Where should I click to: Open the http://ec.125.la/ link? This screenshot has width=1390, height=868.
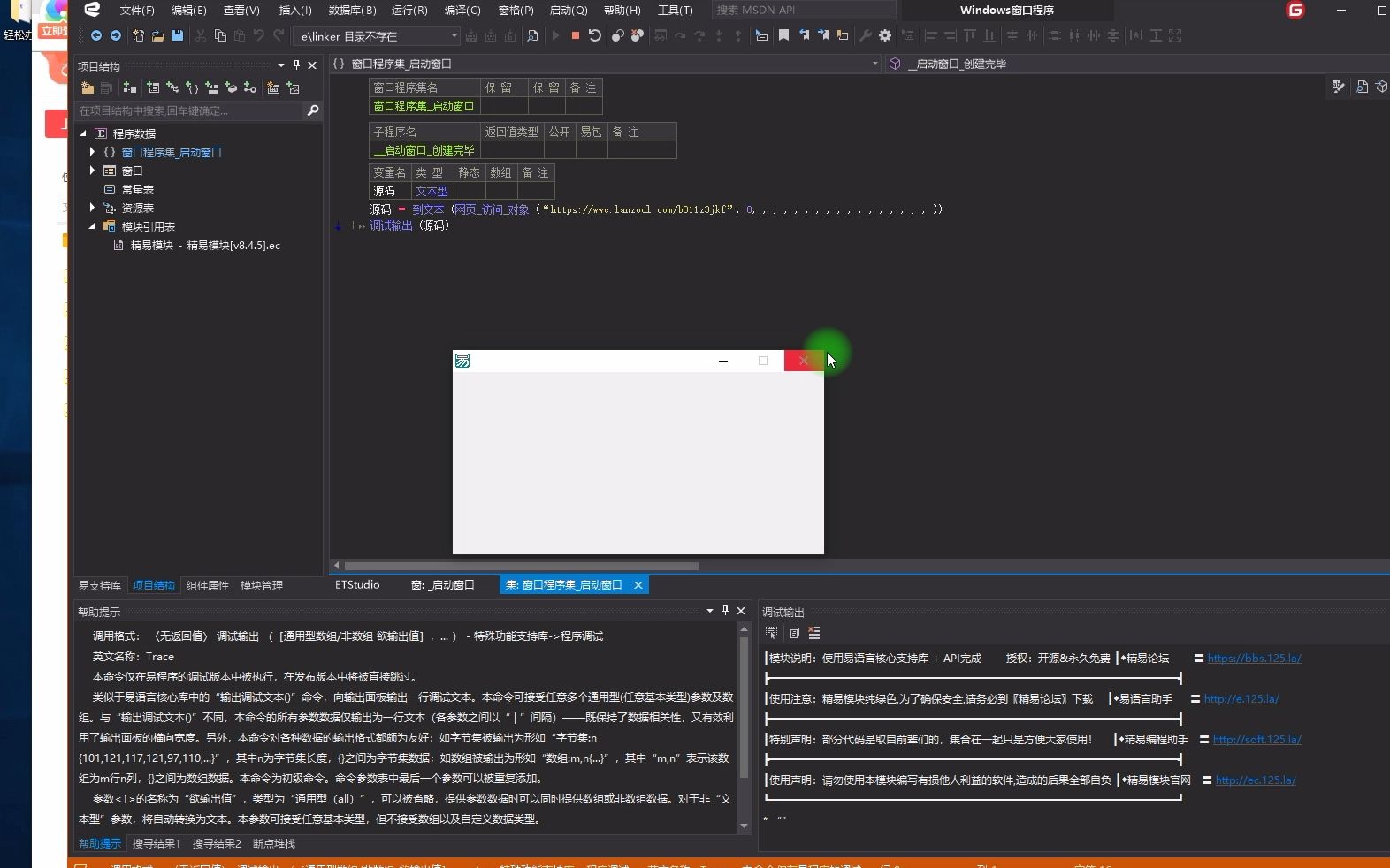(1256, 780)
